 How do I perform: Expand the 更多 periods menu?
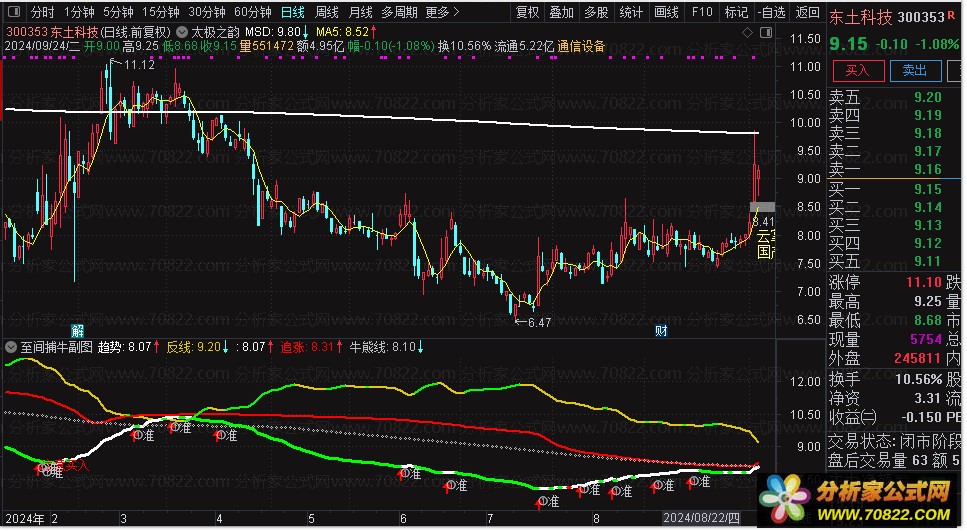click(x=442, y=12)
